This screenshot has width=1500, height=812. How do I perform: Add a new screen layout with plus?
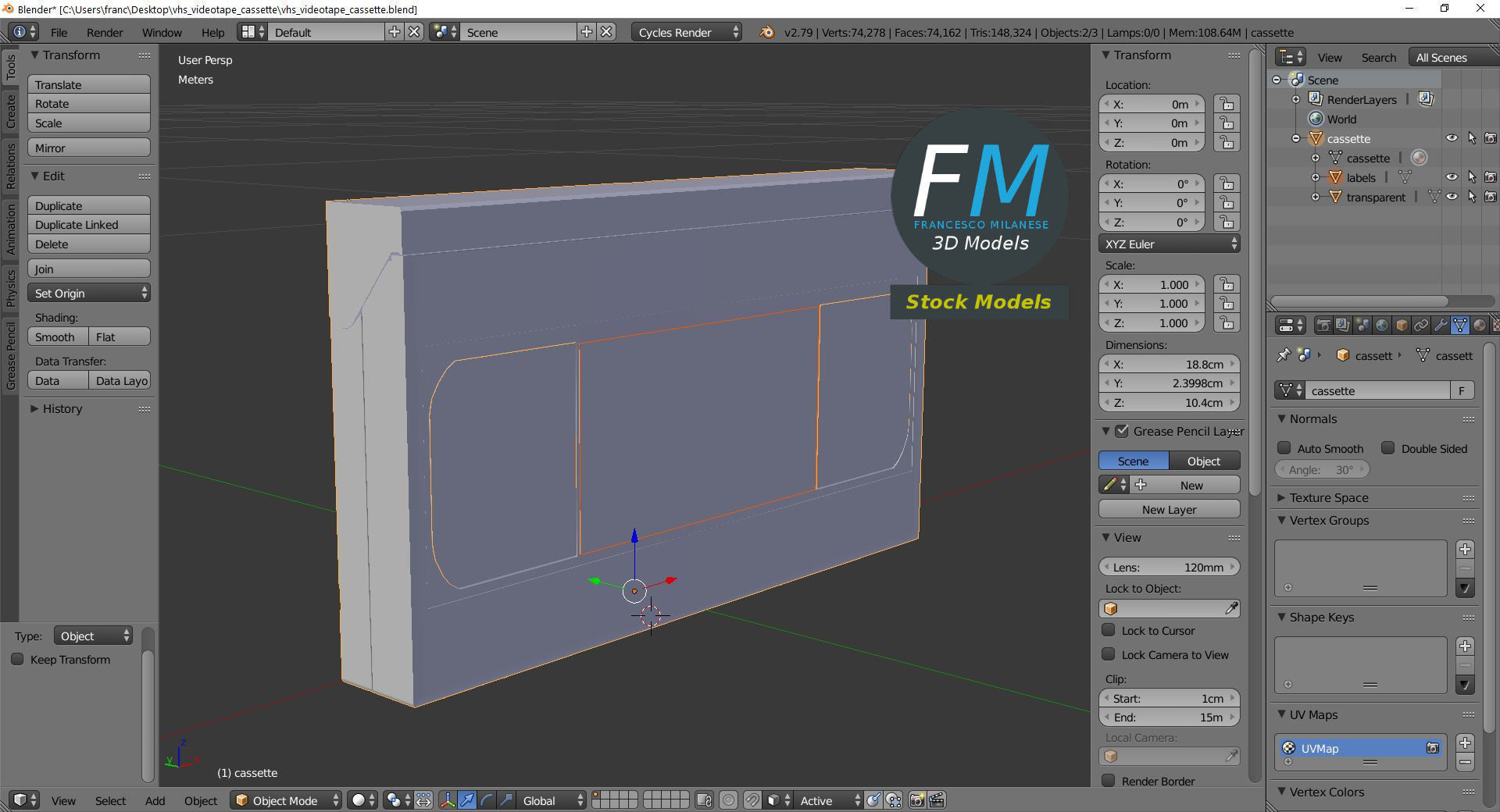point(395,32)
